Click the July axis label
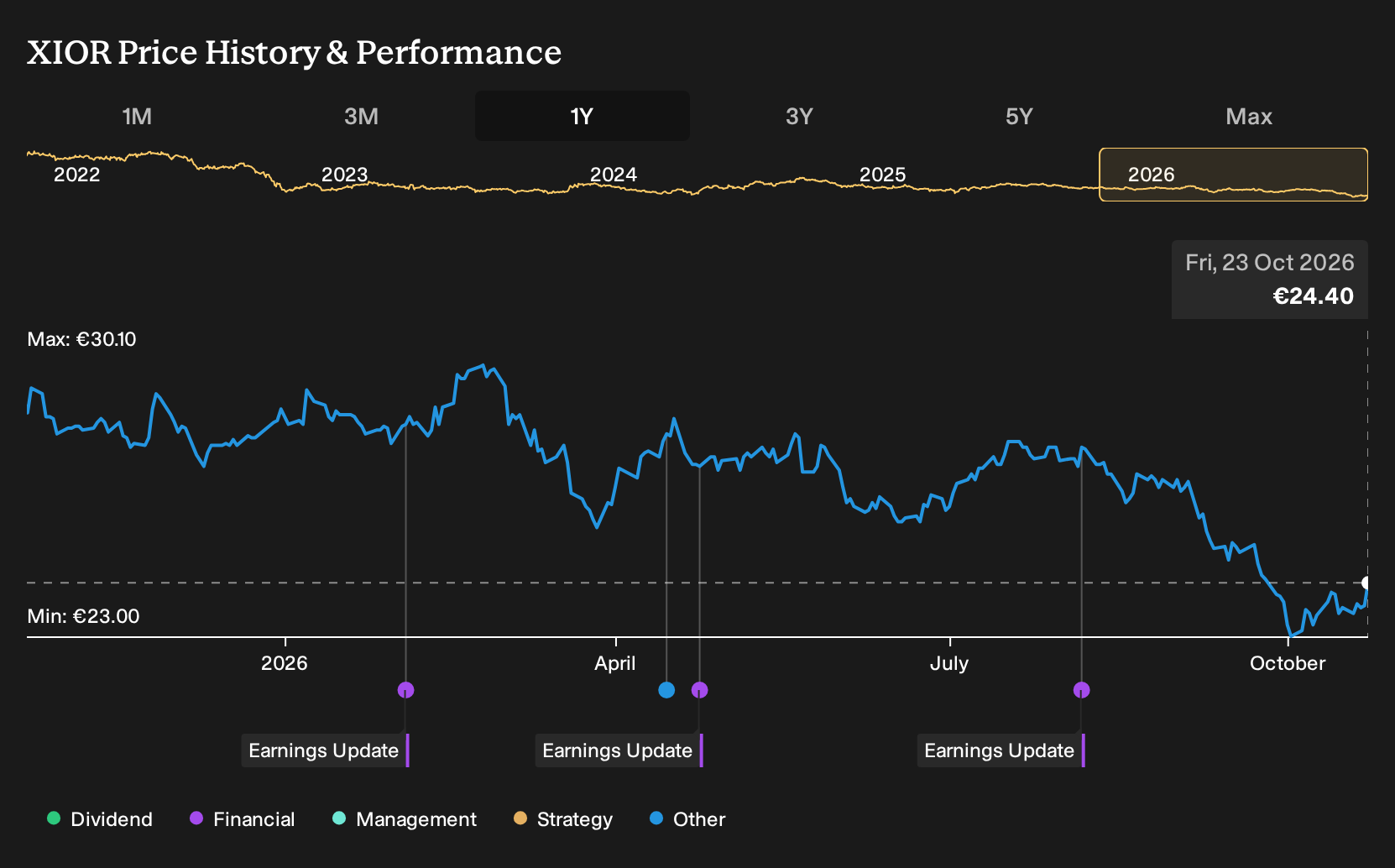 tap(949, 663)
